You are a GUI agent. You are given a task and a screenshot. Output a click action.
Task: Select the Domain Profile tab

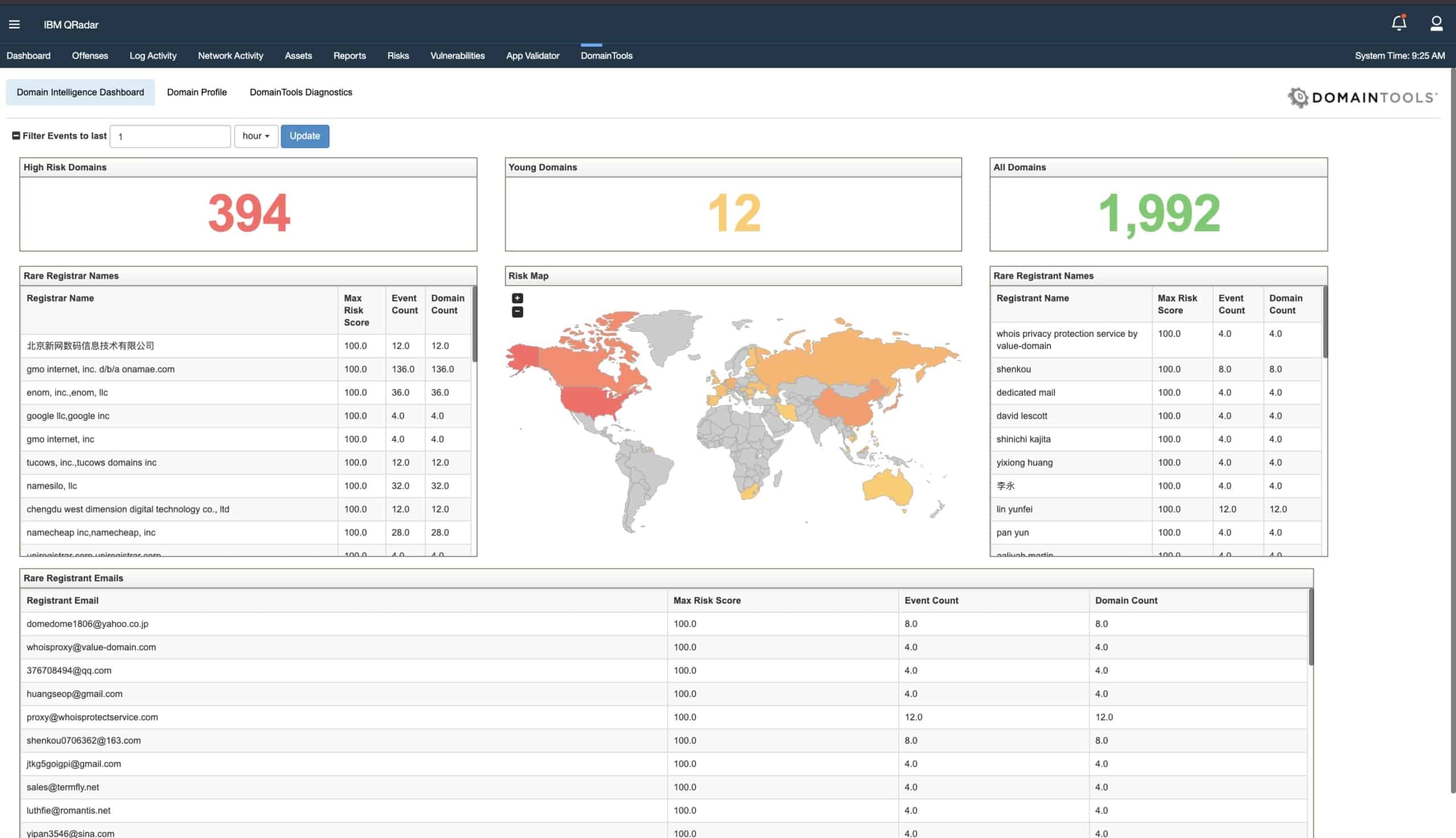coord(196,92)
